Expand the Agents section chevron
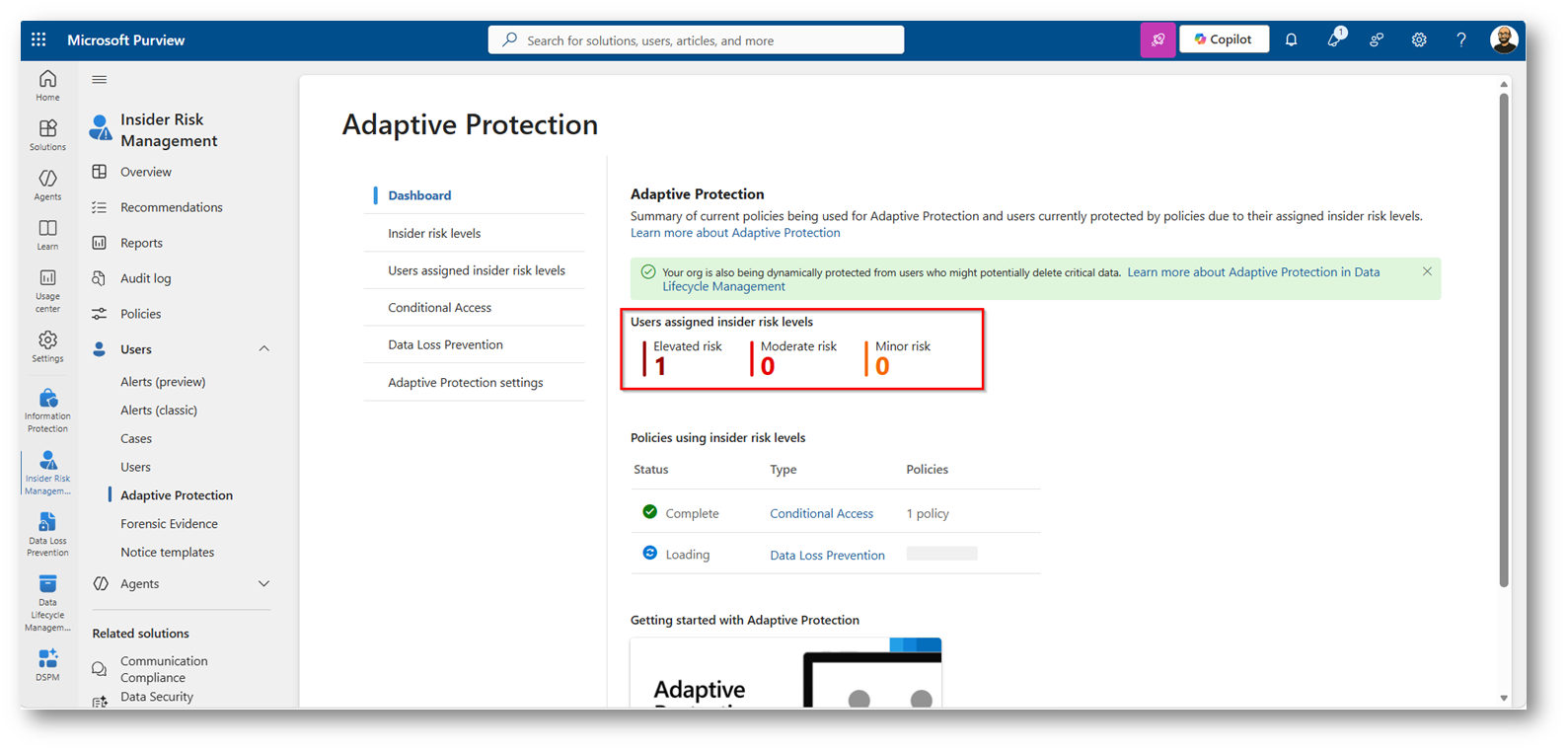 [263, 583]
